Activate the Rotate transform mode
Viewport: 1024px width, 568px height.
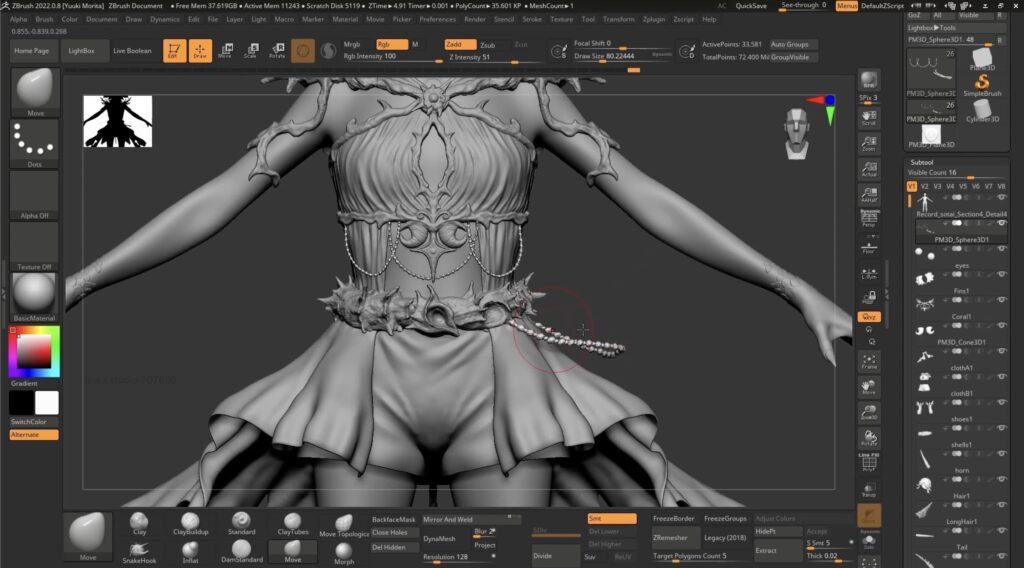pyautogui.click(x=276, y=50)
